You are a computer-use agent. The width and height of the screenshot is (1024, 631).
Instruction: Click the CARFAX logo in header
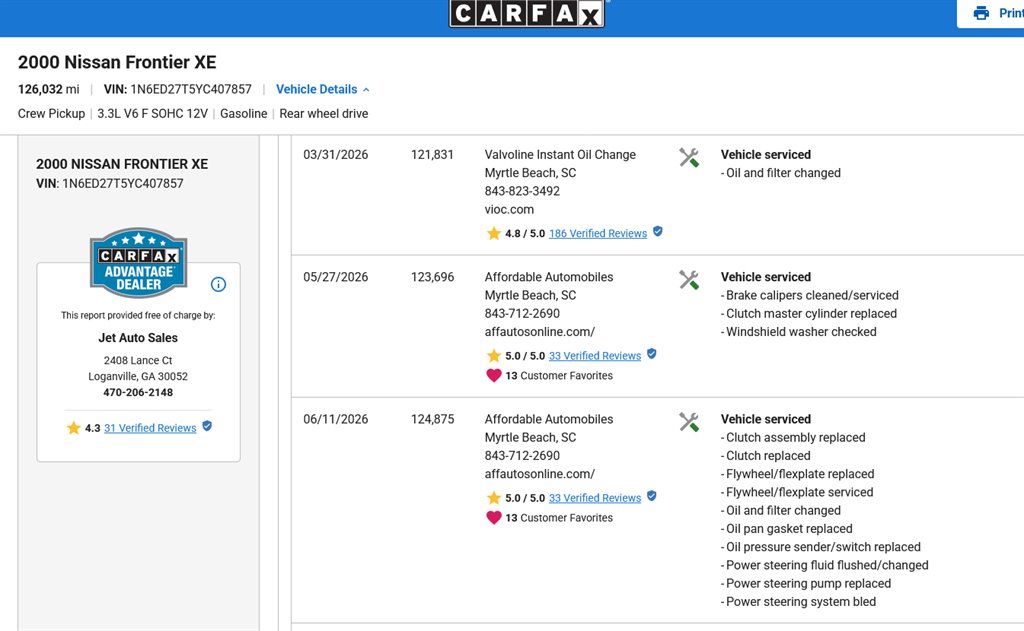(526, 13)
